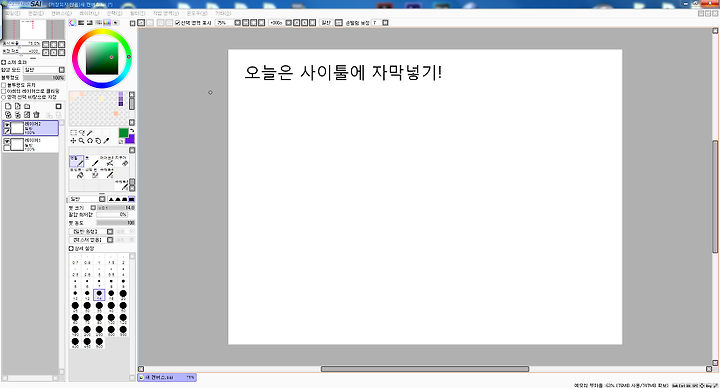The width and height of the screenshot is (720, 388).
Task: Select brush size 14 preset
Action: coord(99,294)
